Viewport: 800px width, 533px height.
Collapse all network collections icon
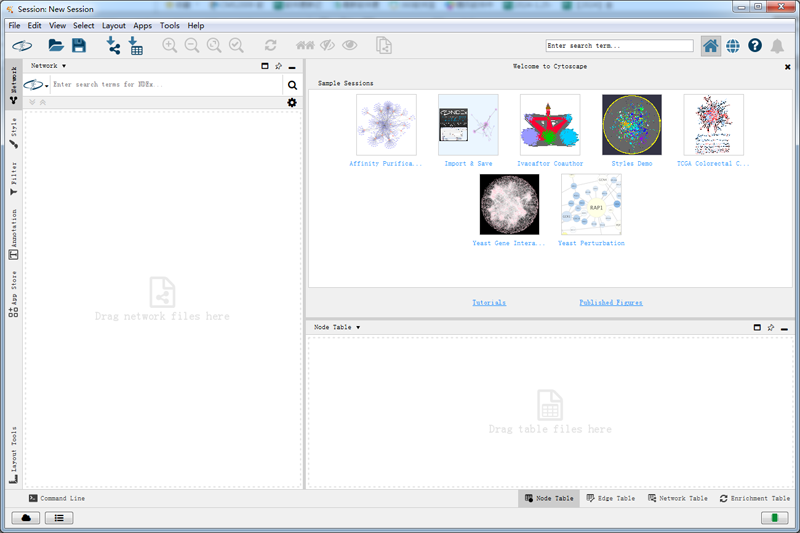click(43, 102)
